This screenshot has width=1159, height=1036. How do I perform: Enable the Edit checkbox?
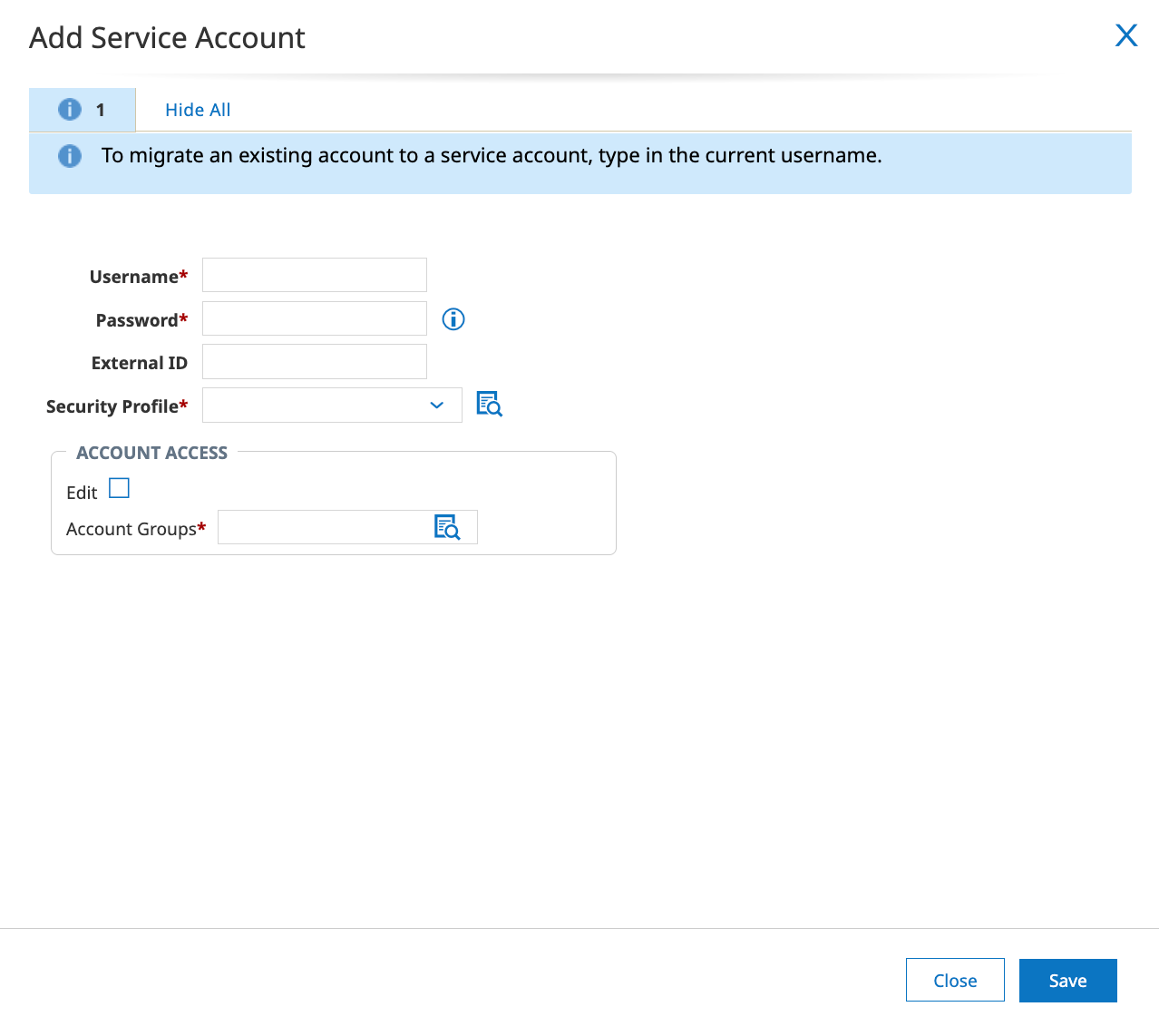[119, 488]
